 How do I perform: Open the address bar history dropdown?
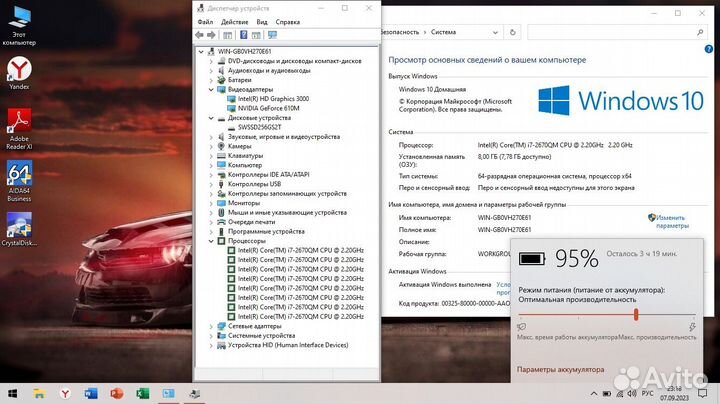point(495,33)
